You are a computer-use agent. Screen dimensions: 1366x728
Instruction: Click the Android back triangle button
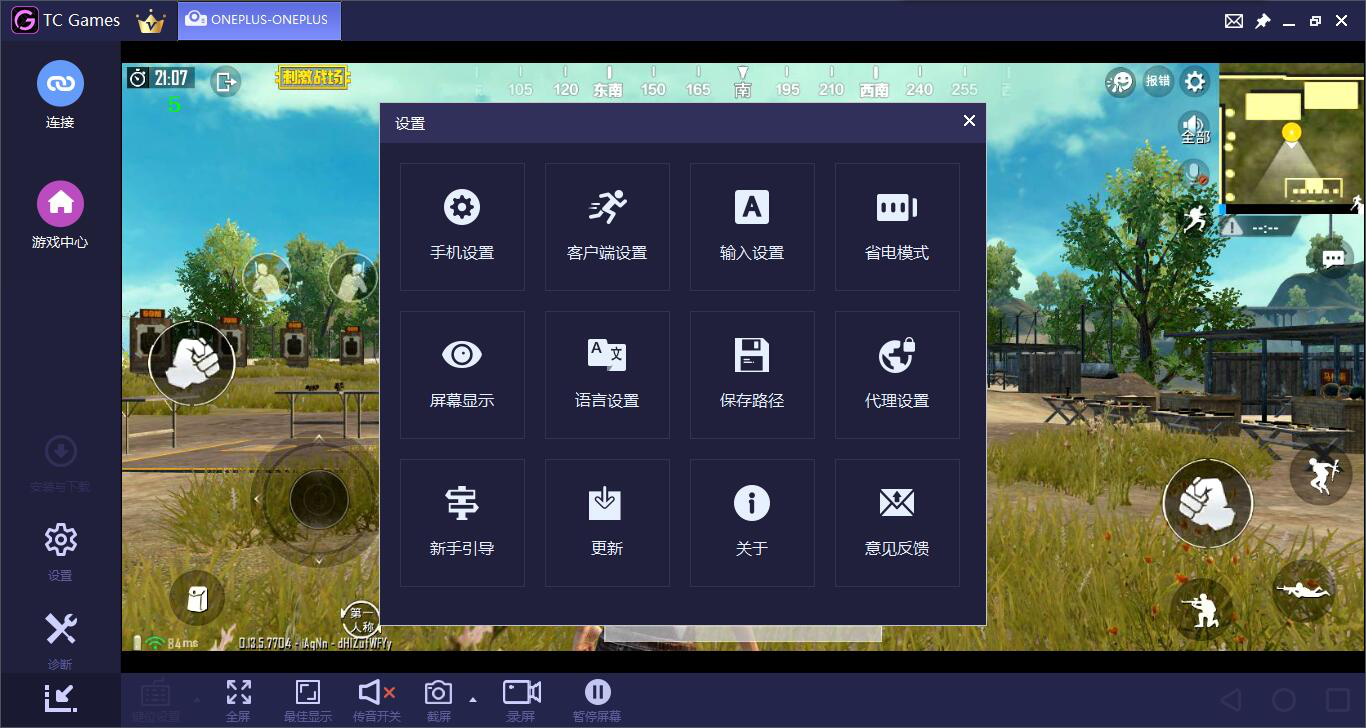pos(1231,699)
